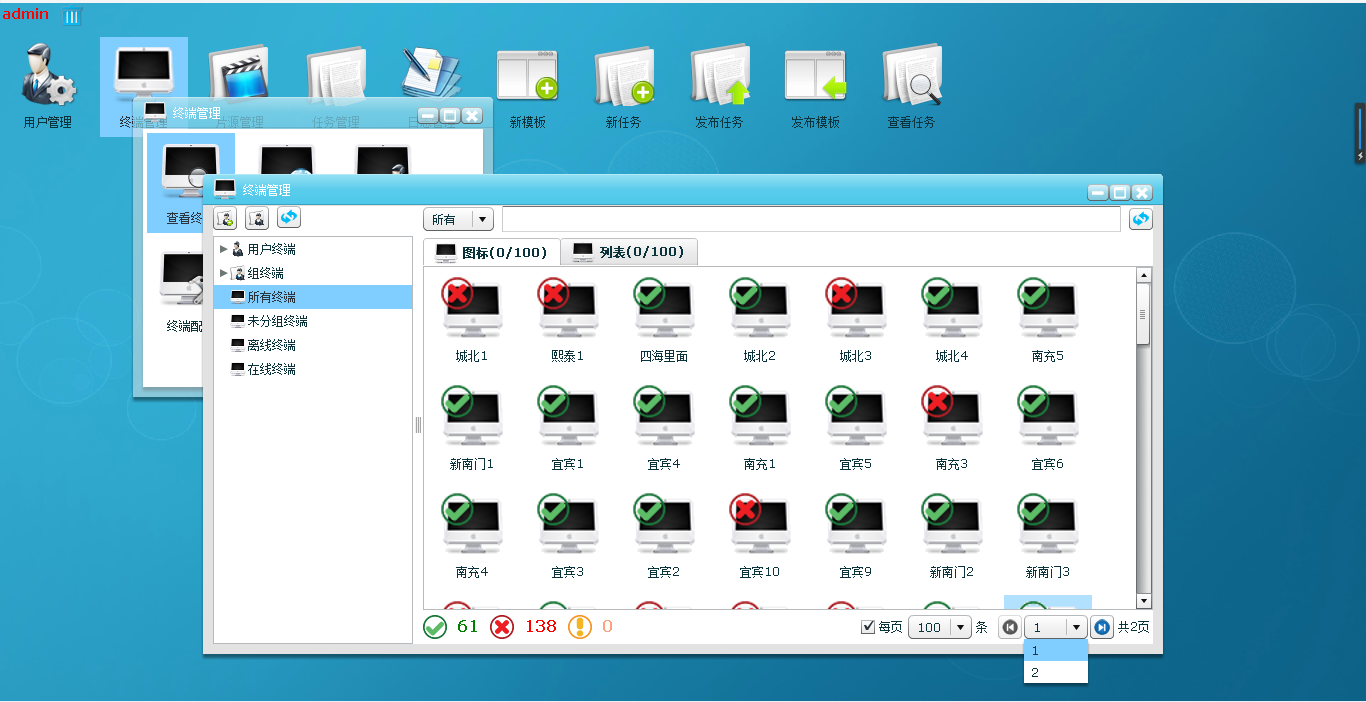Select terminal 宜宾3

coord(568,536)
